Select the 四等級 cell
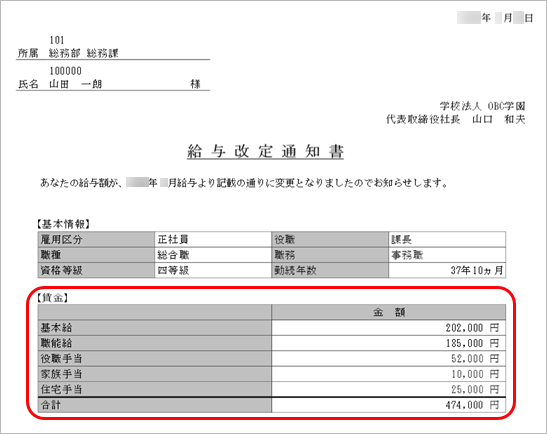This screenshot has width=547, height=434. coord(213,270)
